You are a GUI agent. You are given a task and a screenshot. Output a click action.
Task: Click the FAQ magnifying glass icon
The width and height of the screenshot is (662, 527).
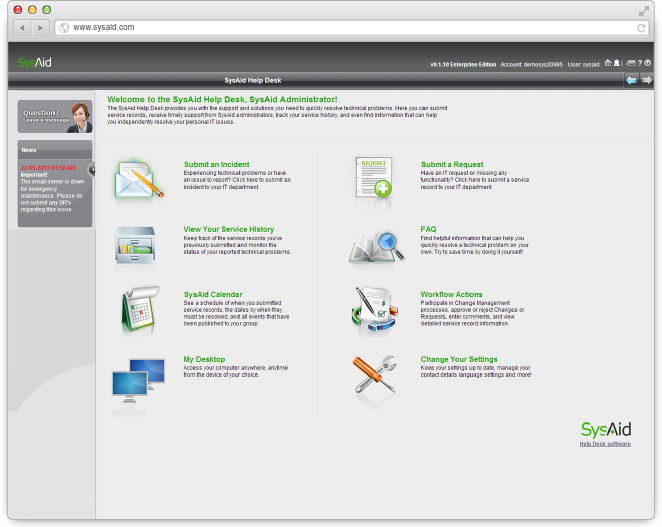[374, 245]
